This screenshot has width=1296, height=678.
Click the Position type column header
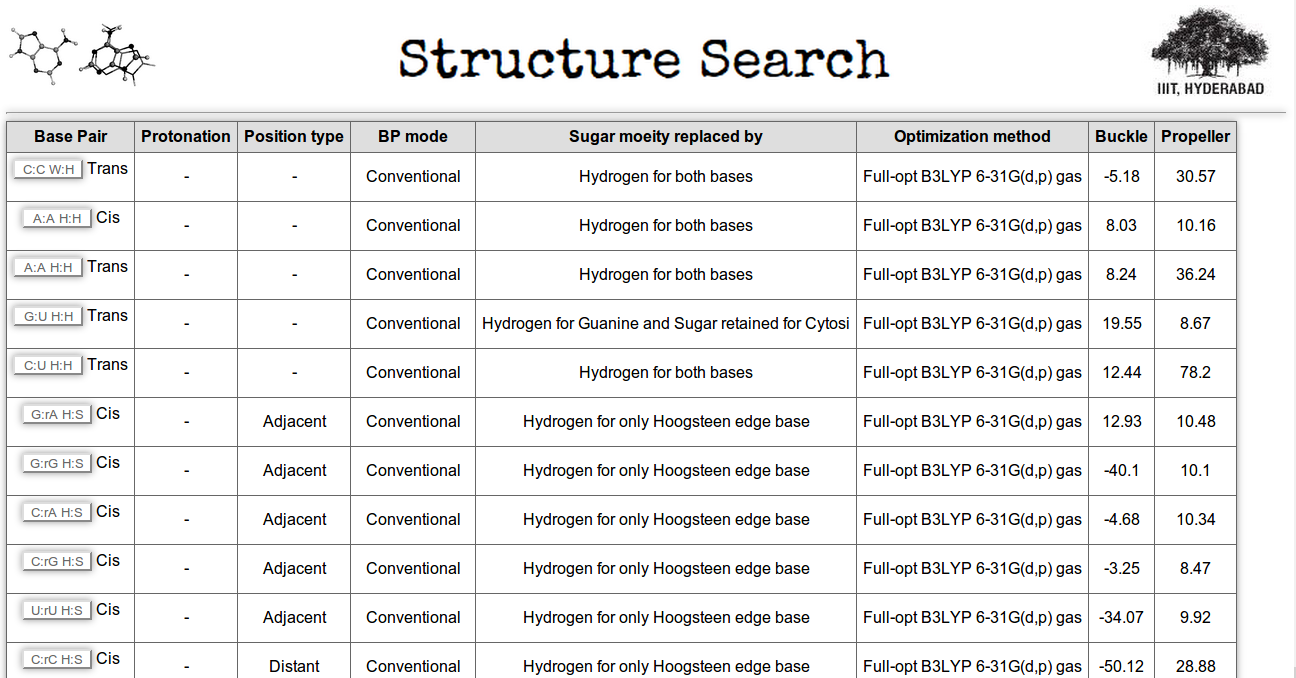294,137
